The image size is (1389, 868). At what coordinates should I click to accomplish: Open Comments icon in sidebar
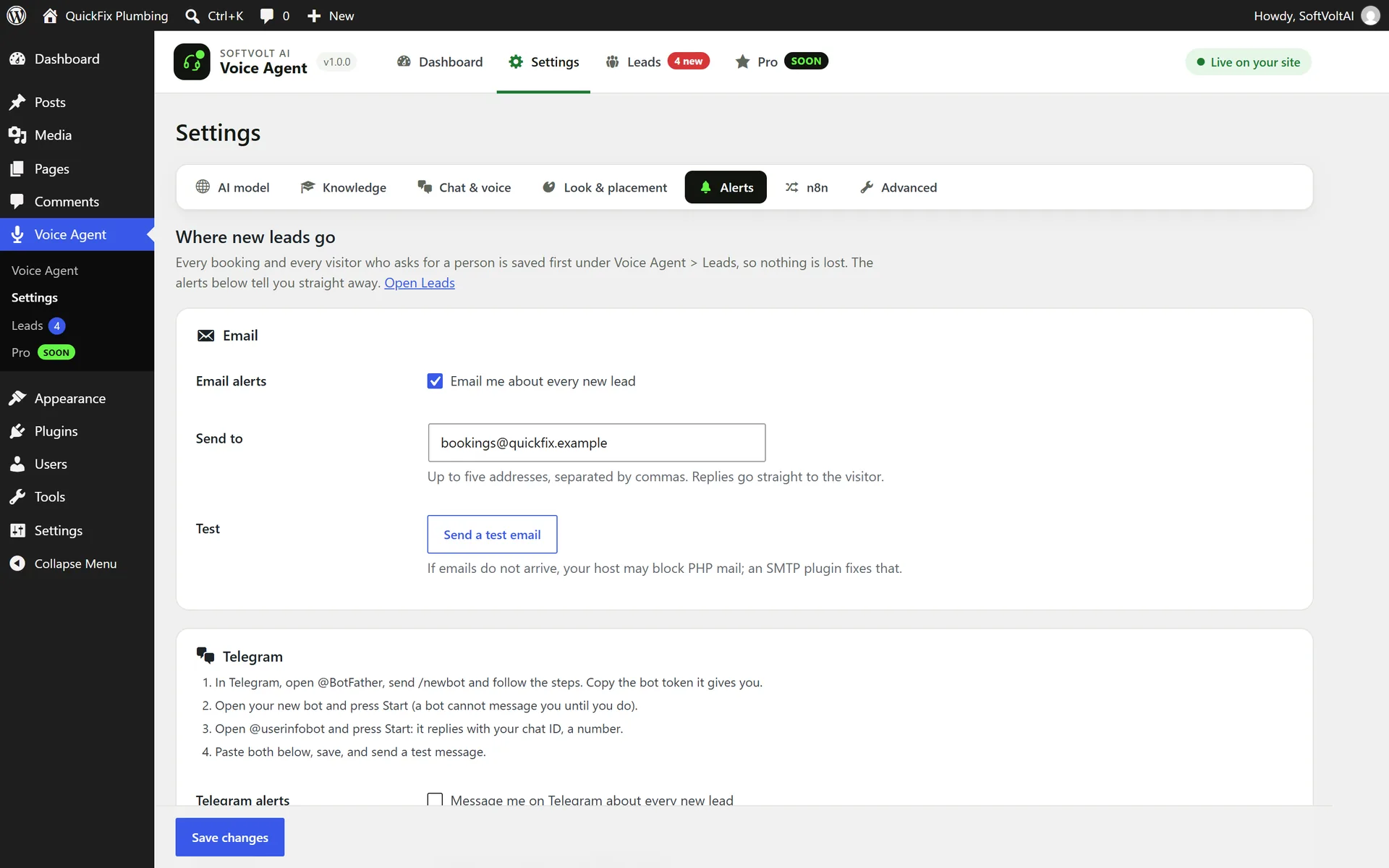pyautogui.click(x=17, y=202)
